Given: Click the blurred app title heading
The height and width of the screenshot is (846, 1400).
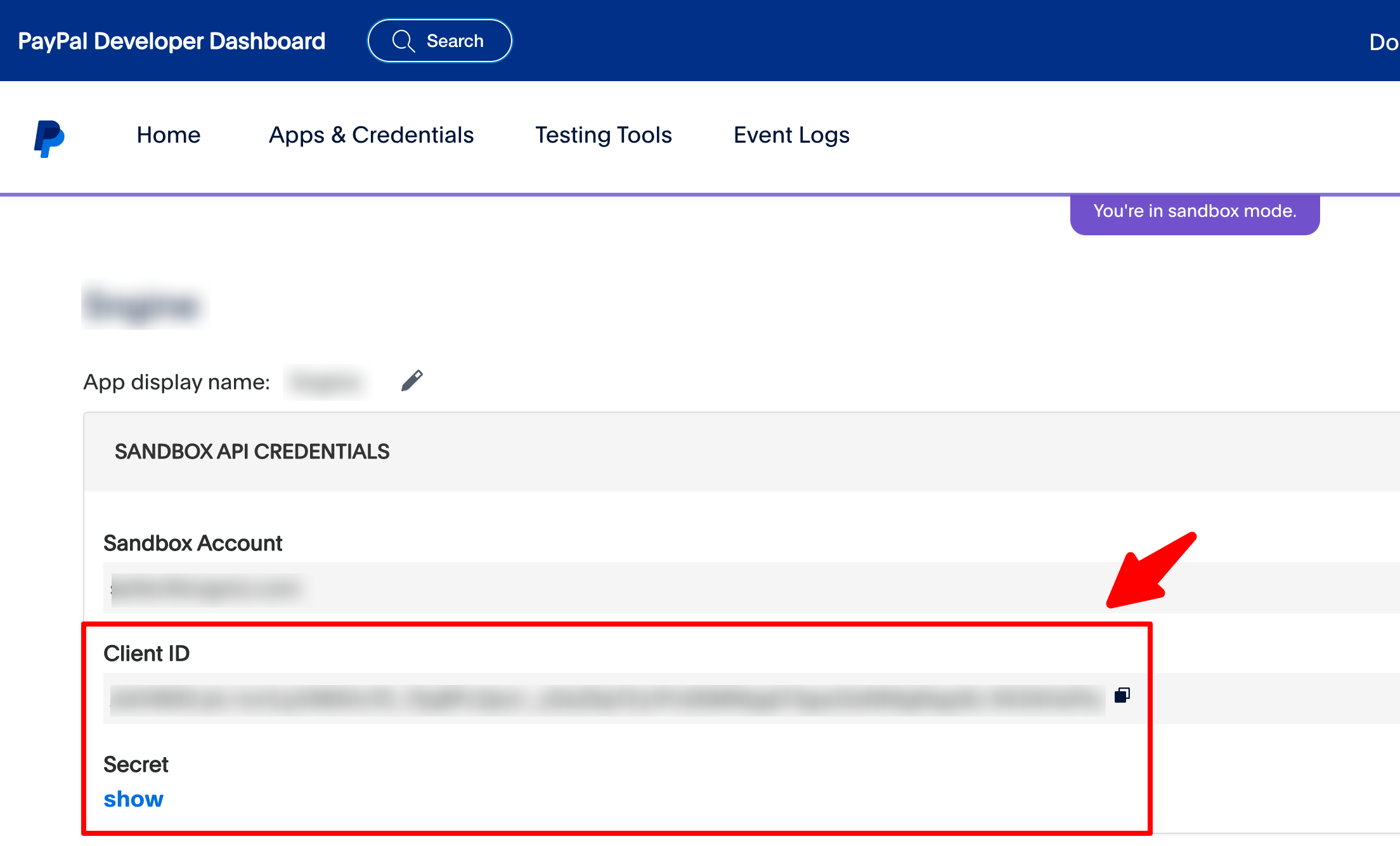Looking at the screenshot, I should click(x=145, y=305).
